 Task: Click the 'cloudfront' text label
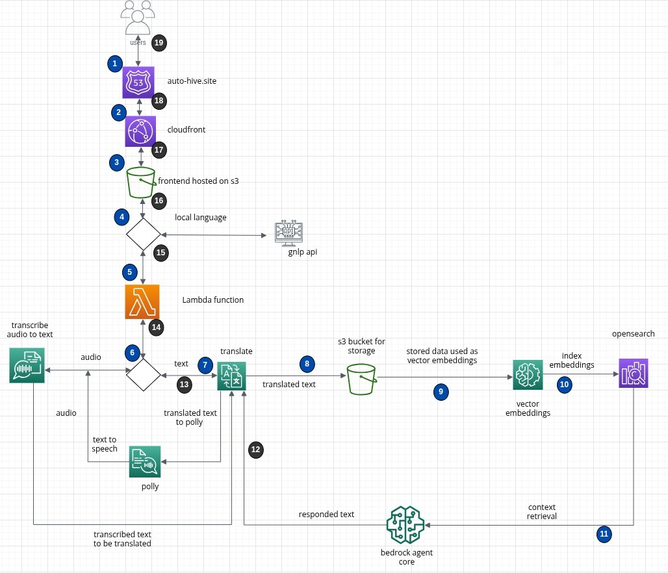click(186, 130)
